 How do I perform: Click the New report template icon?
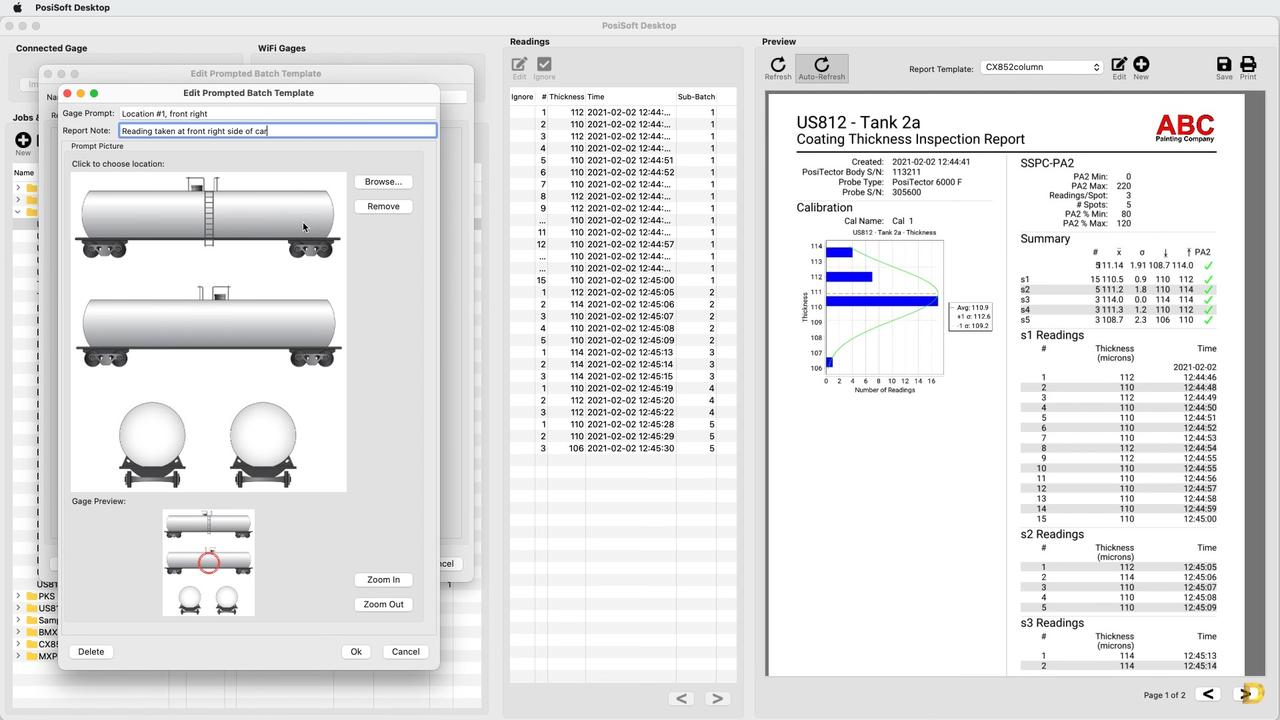point(1141,66)
